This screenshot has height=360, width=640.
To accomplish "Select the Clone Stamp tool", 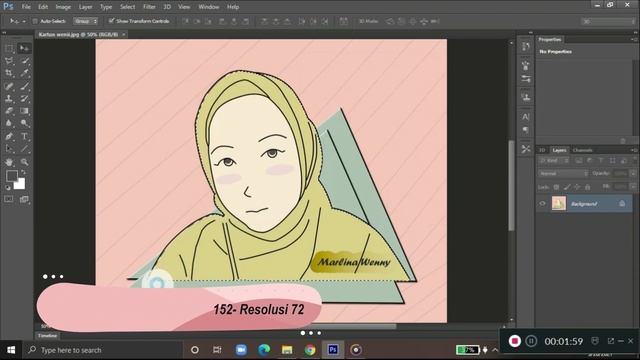I will 9,98.
